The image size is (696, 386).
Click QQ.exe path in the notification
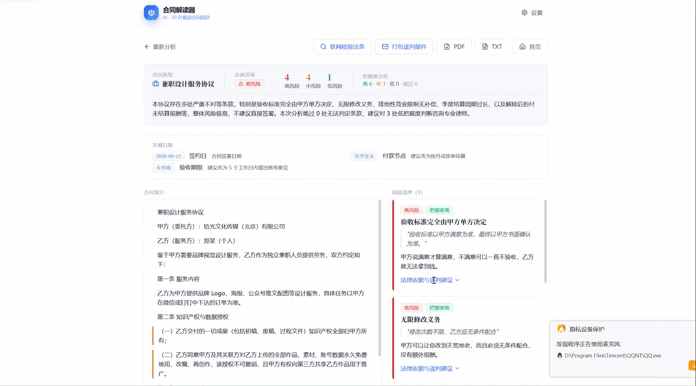(613, 355)
